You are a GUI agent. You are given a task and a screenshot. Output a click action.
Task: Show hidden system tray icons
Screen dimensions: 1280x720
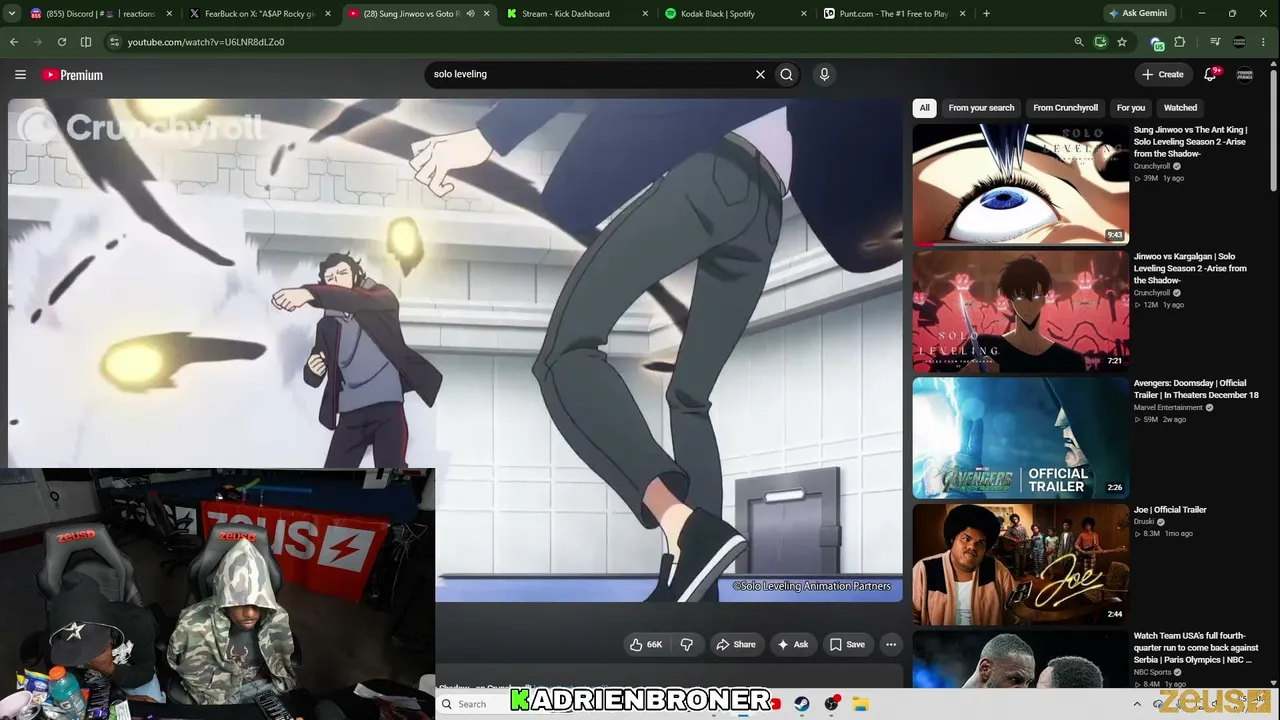click(x=1137, y=704)
